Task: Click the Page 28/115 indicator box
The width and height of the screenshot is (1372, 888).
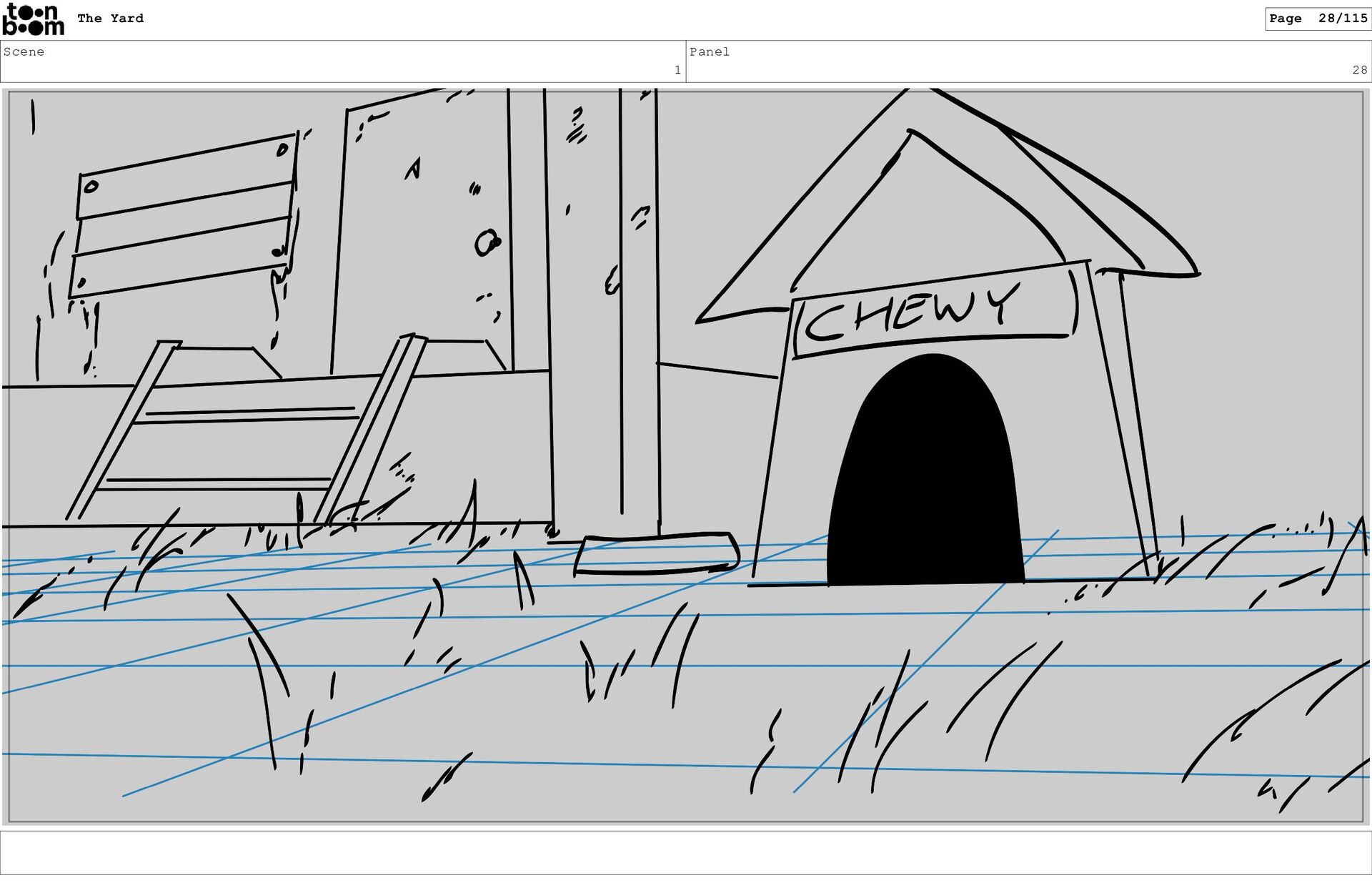Action: coord(1317,19)
